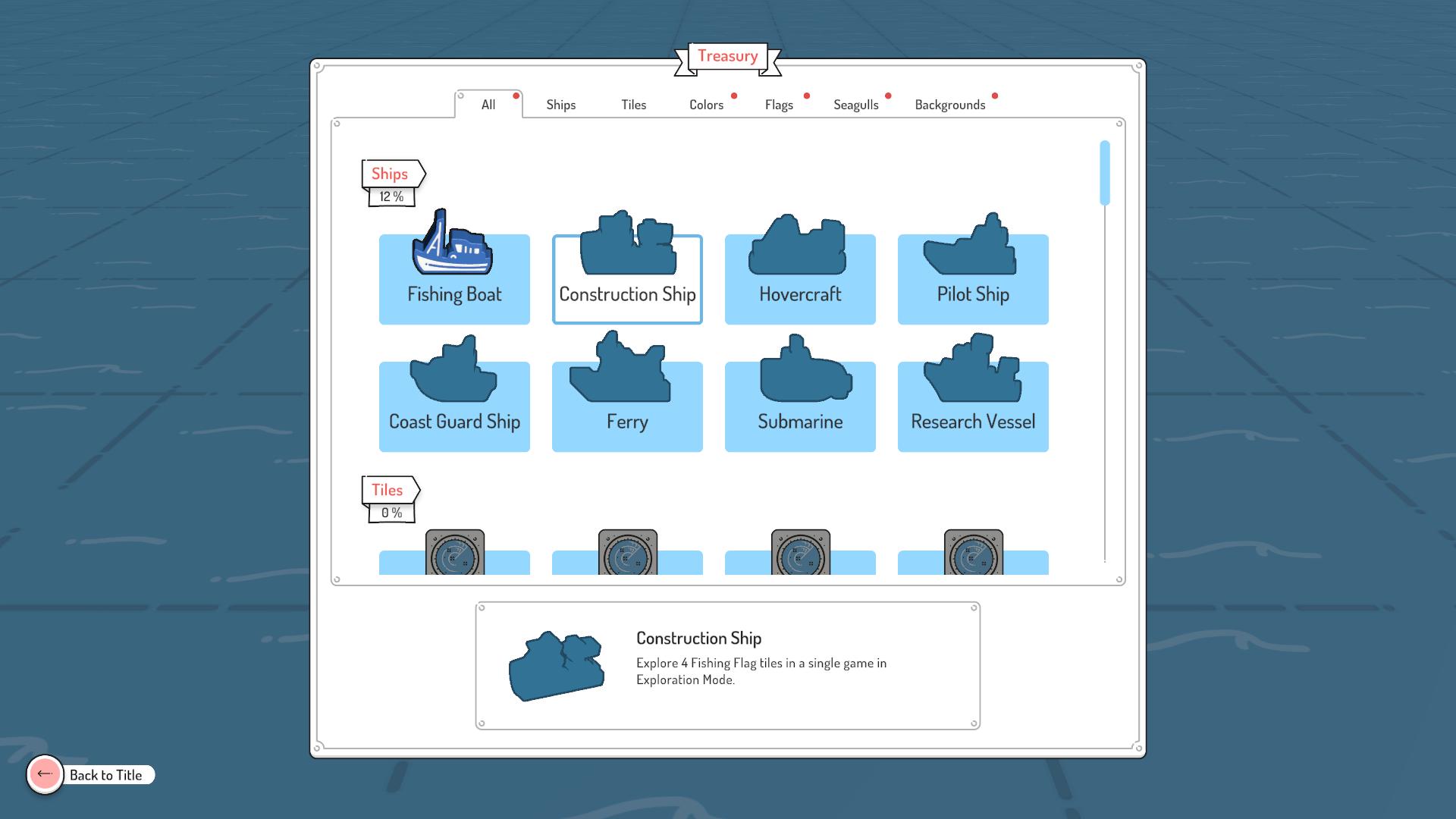This screenshot has height=819, width=1456.
Task: Click the Construction Ship card
Action: 627,278
